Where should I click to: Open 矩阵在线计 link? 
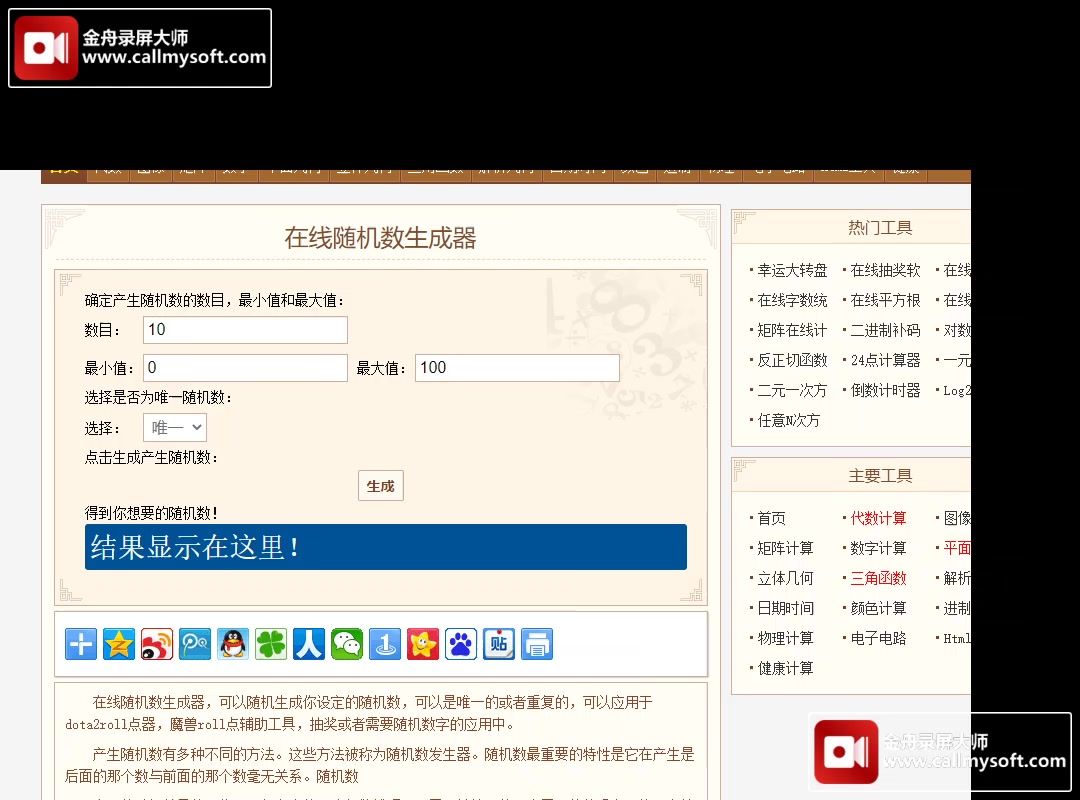(792, 330)
